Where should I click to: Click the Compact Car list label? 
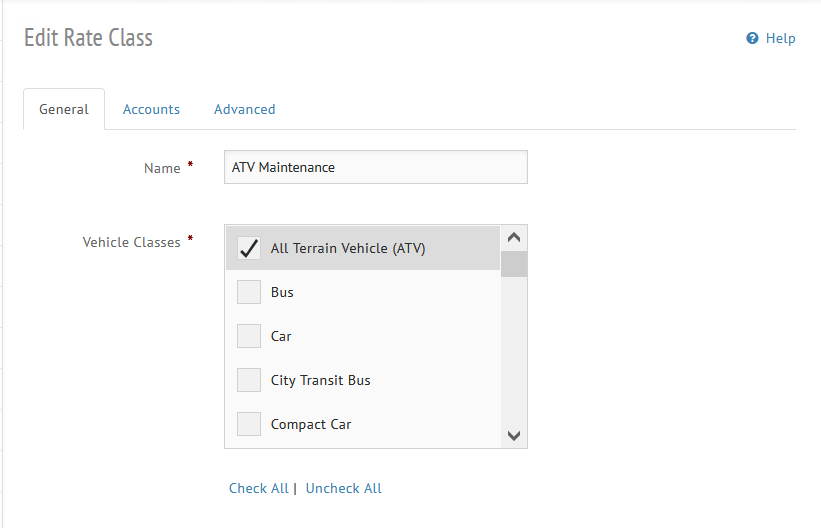pos(311,424)
